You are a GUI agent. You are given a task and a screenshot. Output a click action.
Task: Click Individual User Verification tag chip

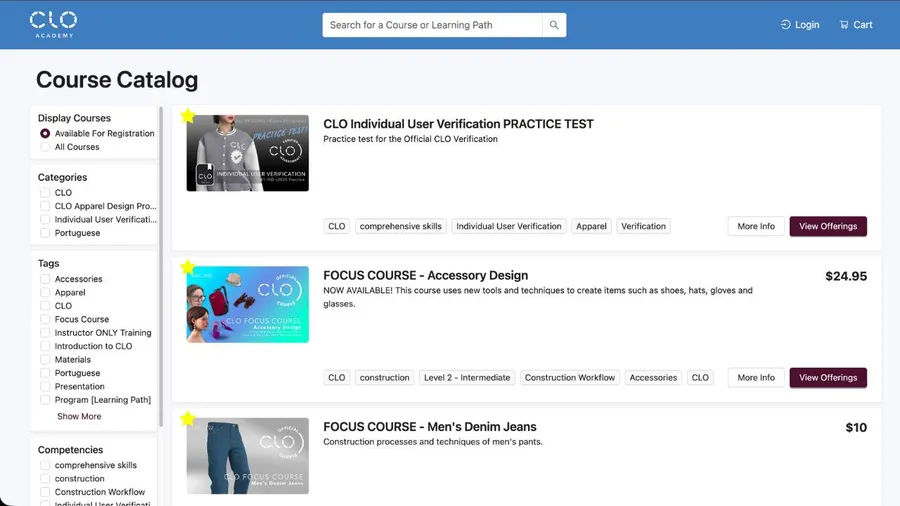pos(509,226)
